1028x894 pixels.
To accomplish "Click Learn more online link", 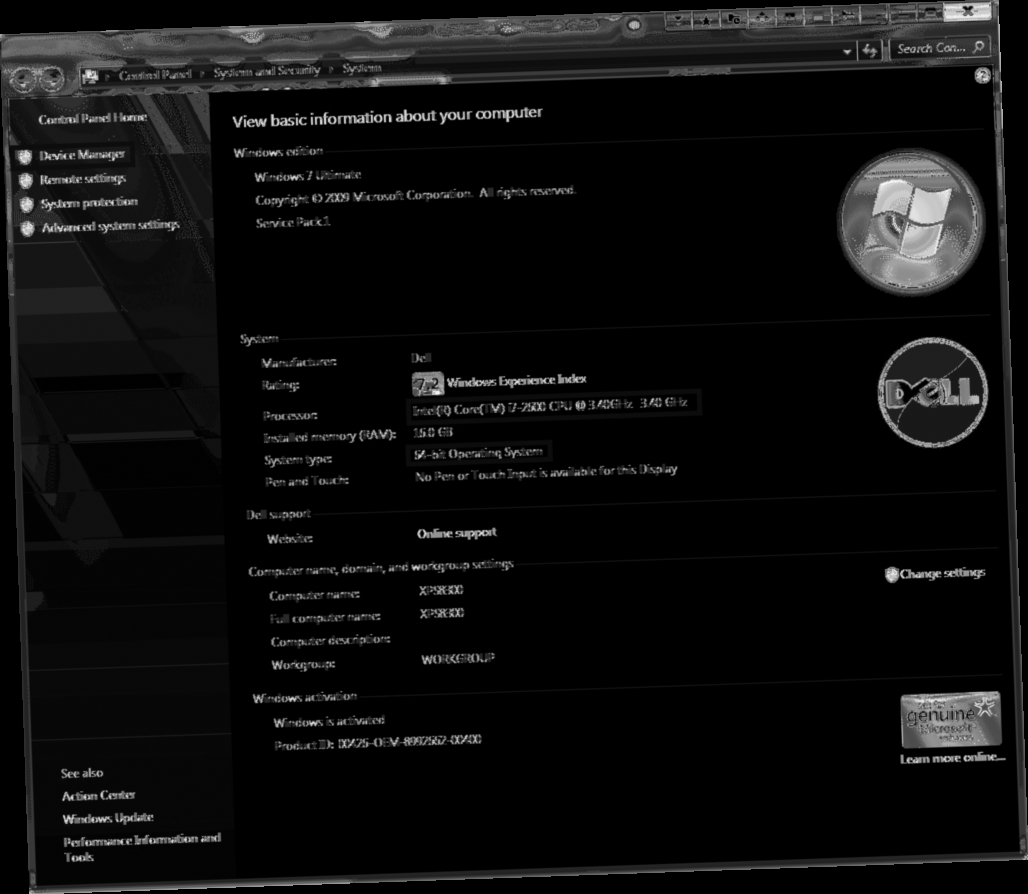I will pos(953,758).
